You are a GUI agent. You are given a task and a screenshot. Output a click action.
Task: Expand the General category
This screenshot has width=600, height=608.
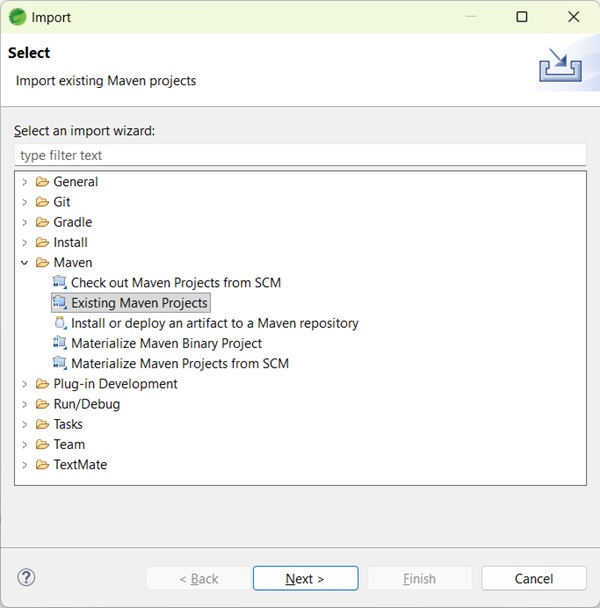click(25, 182)
